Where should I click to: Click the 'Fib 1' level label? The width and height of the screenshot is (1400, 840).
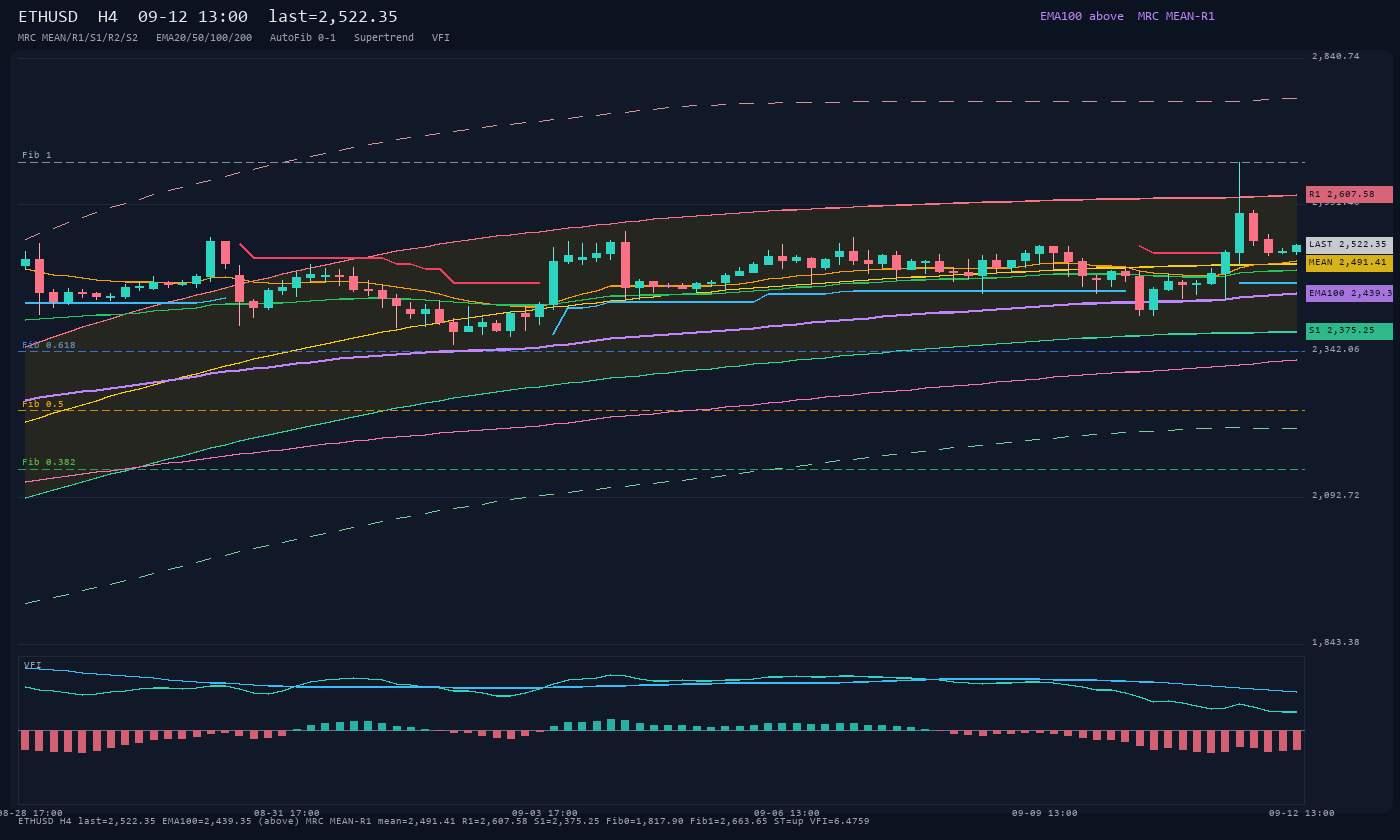pos(37,155)
